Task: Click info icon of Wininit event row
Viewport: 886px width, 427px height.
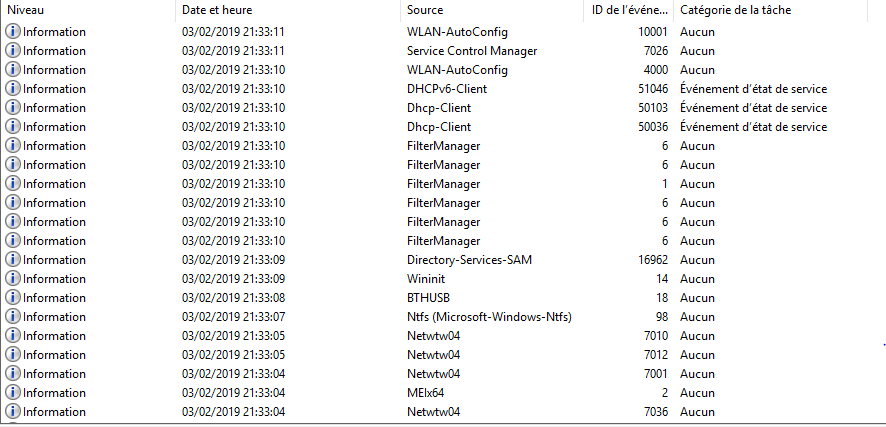Action: click(12, 278)
